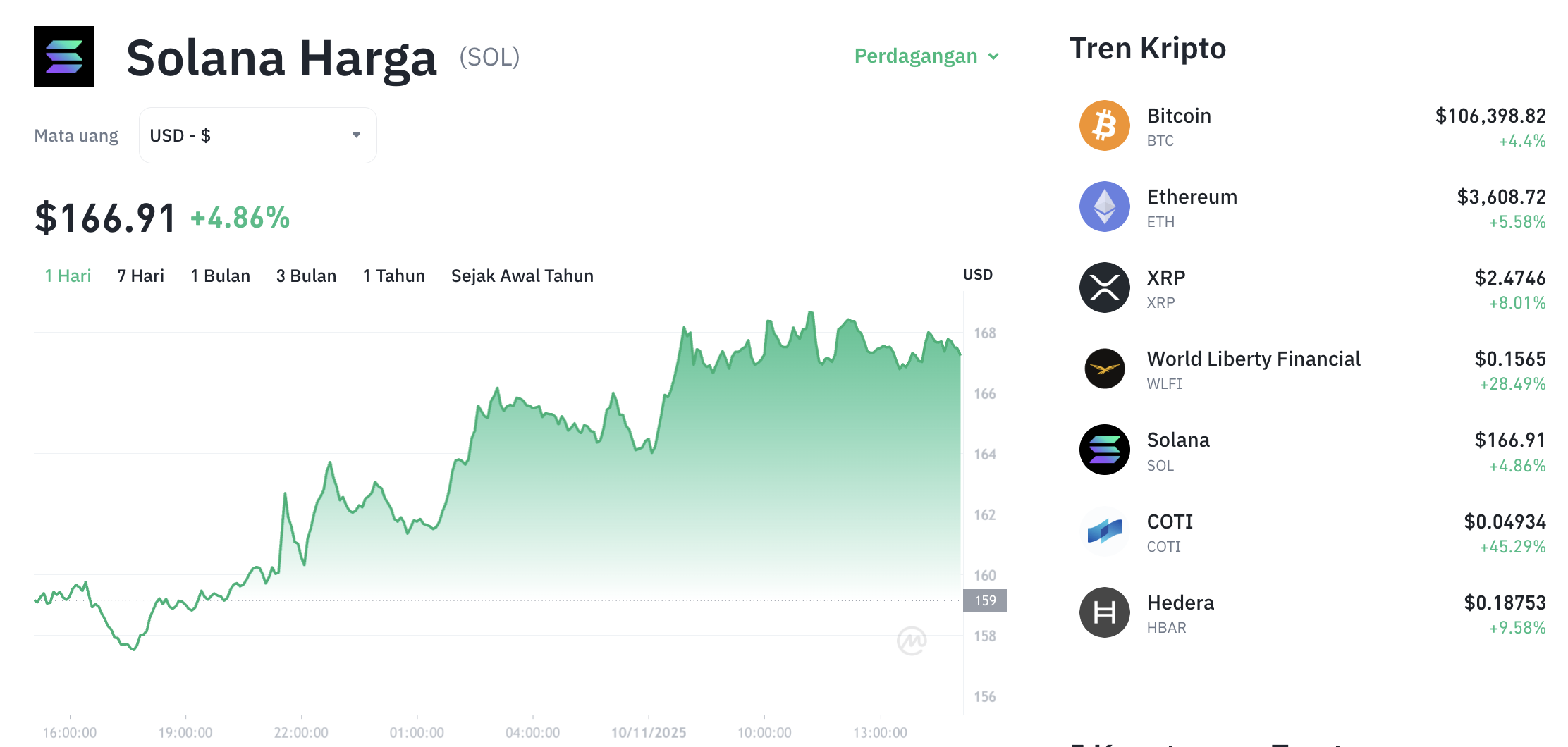The height and width of the screenshot is (747, 1568).
Task: Click the COTI coin icon
Action: [1104, 531]
